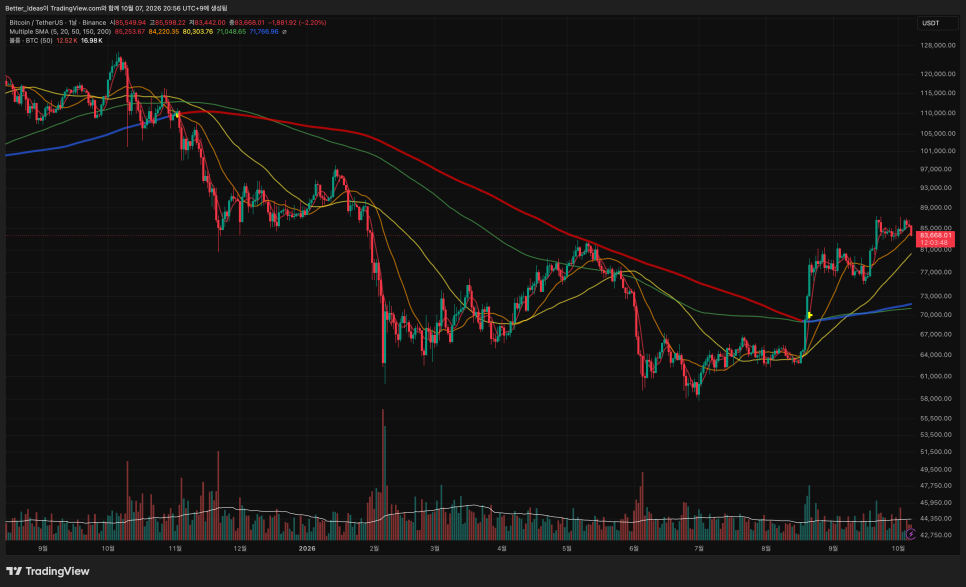Click the Bitcoin / TetherUS symbol title
The width and height of the screenshot is (966, 587).
36,23
